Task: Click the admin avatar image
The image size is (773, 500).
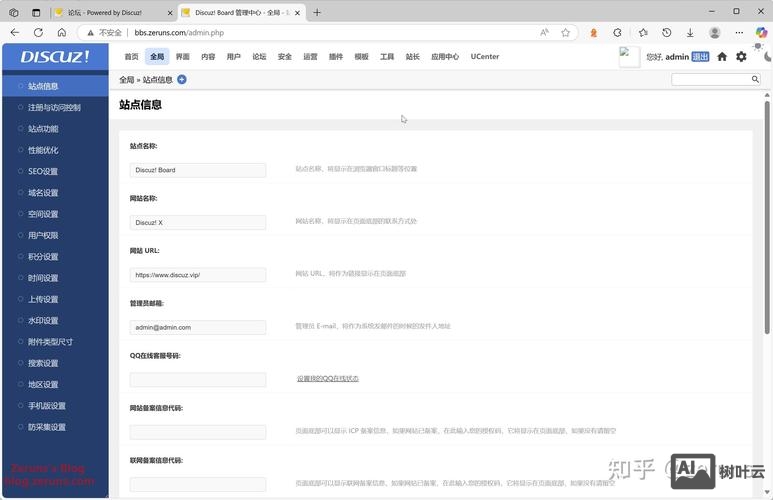Action: click(x=630, y=57)
